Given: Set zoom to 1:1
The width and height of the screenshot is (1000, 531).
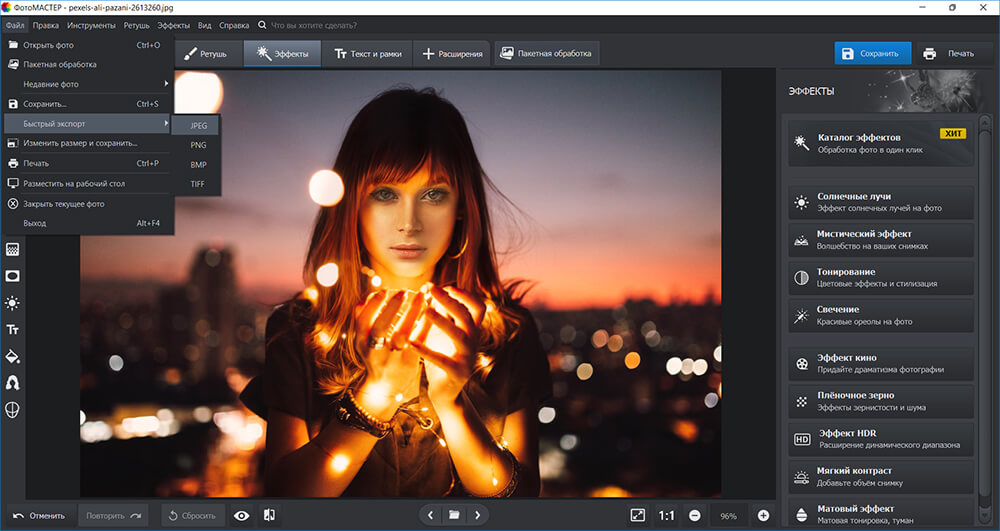Looking at the screenshot, I should [x=666, y=516].
